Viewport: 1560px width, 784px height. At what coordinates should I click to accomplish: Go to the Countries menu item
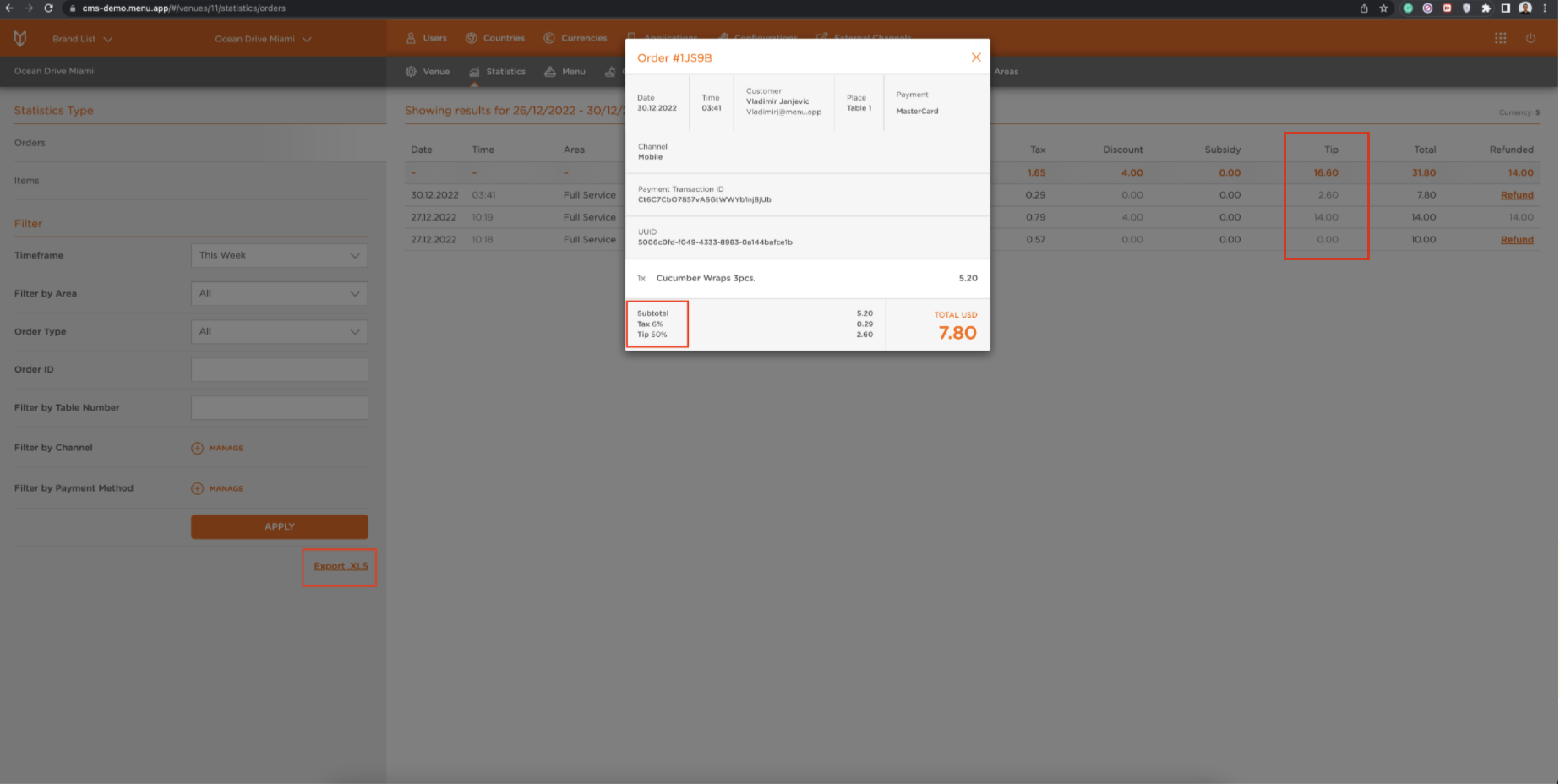(495, 38)
